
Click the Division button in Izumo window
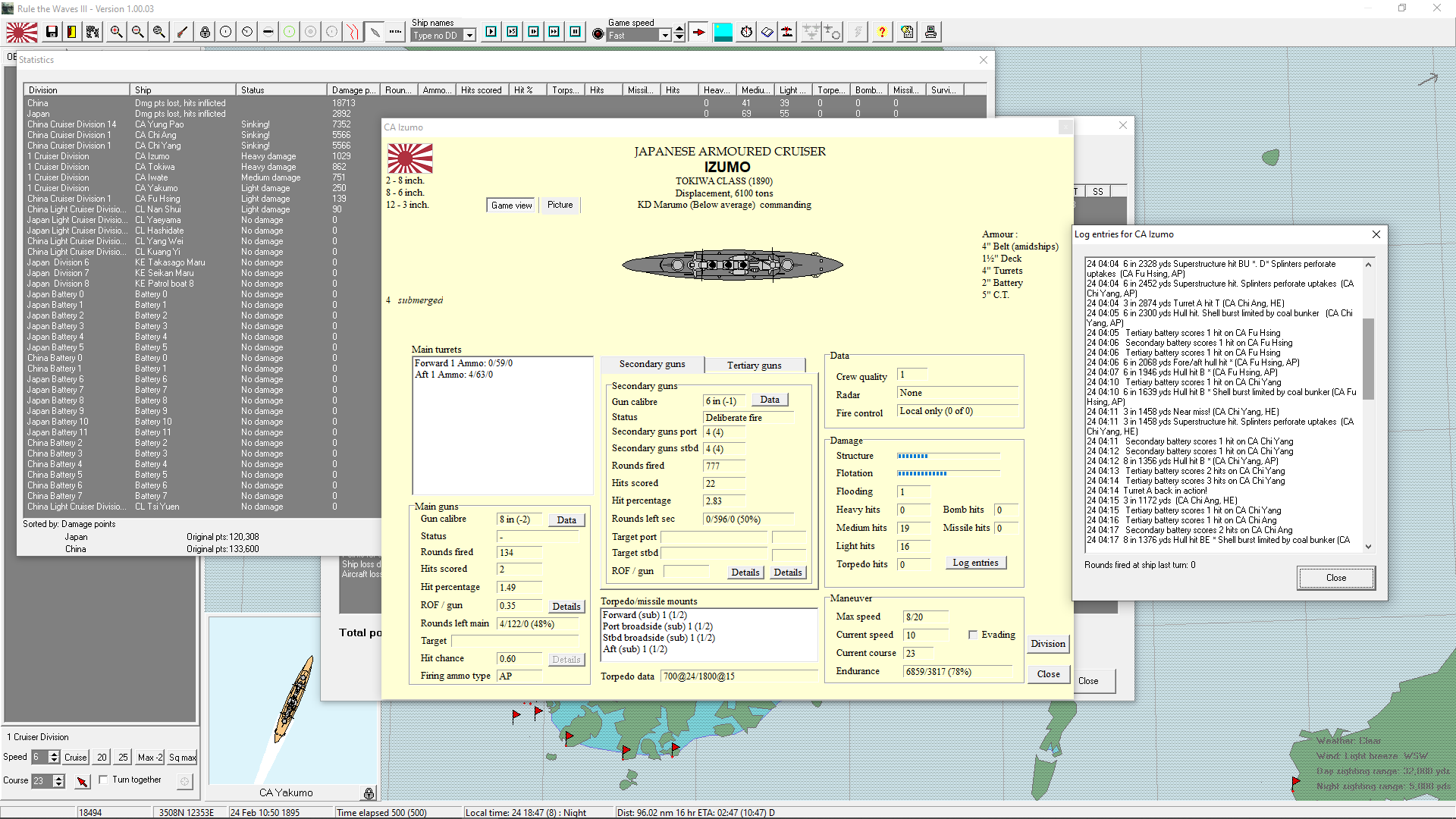1048,644
